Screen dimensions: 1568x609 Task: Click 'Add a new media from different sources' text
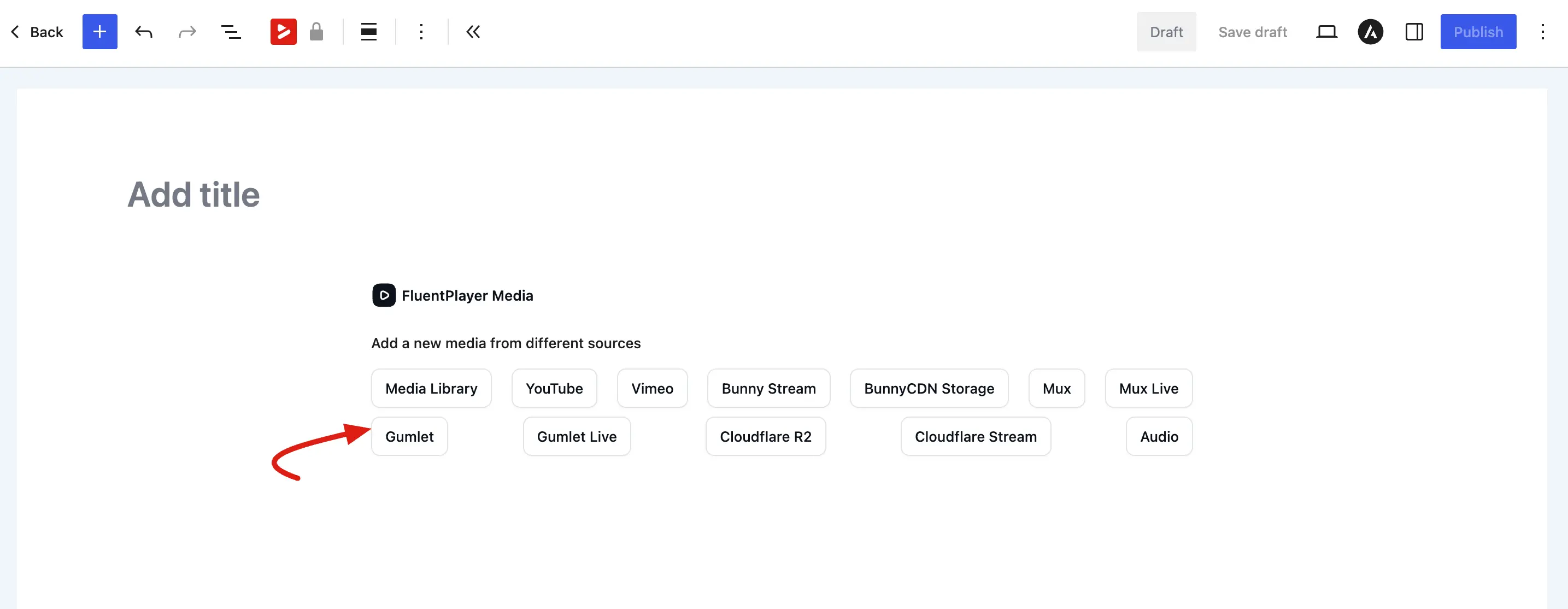tap(506, 343)
